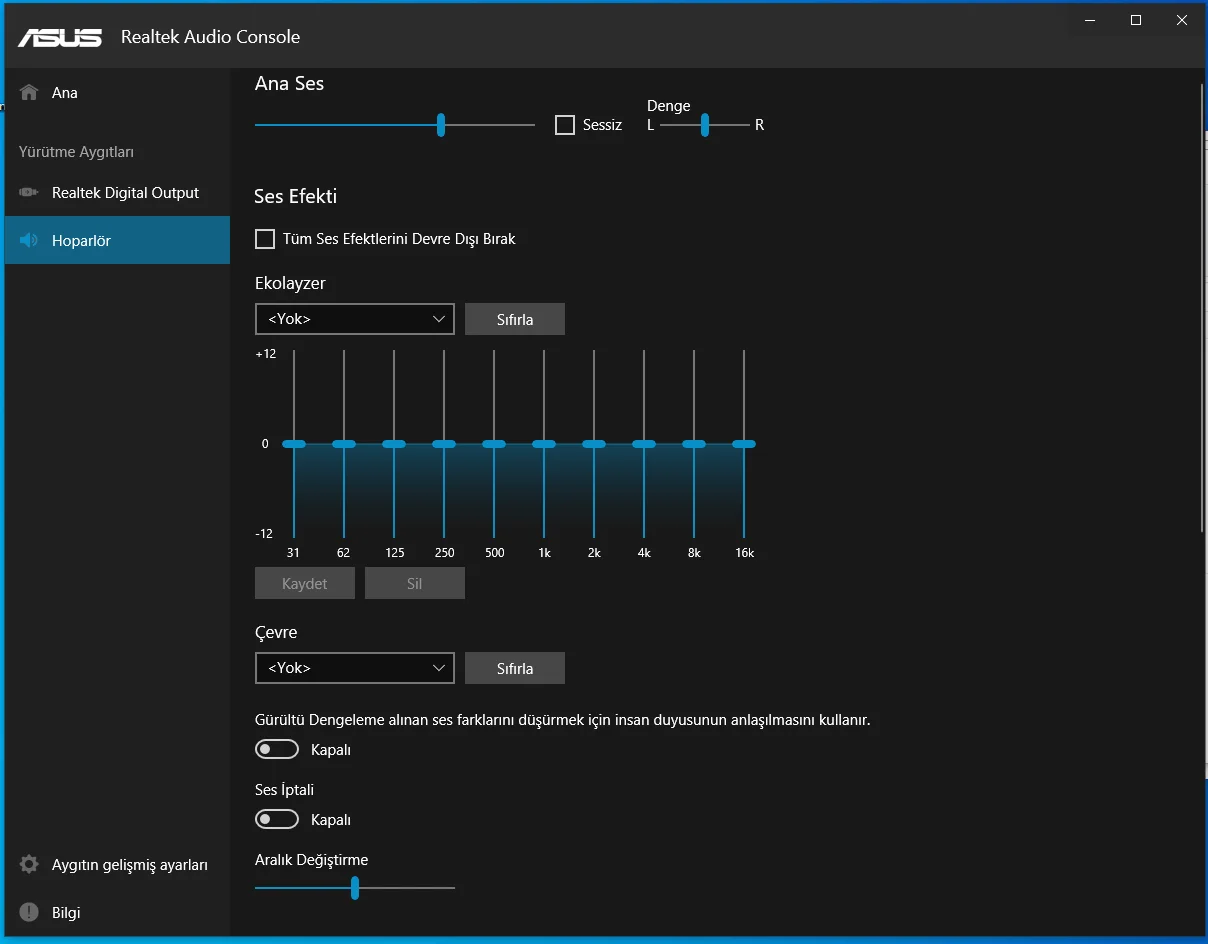Turn on the Gürültü Dengeleme toggle
The width and height of the screenshot is (1208, 944).
click(277, 748)
